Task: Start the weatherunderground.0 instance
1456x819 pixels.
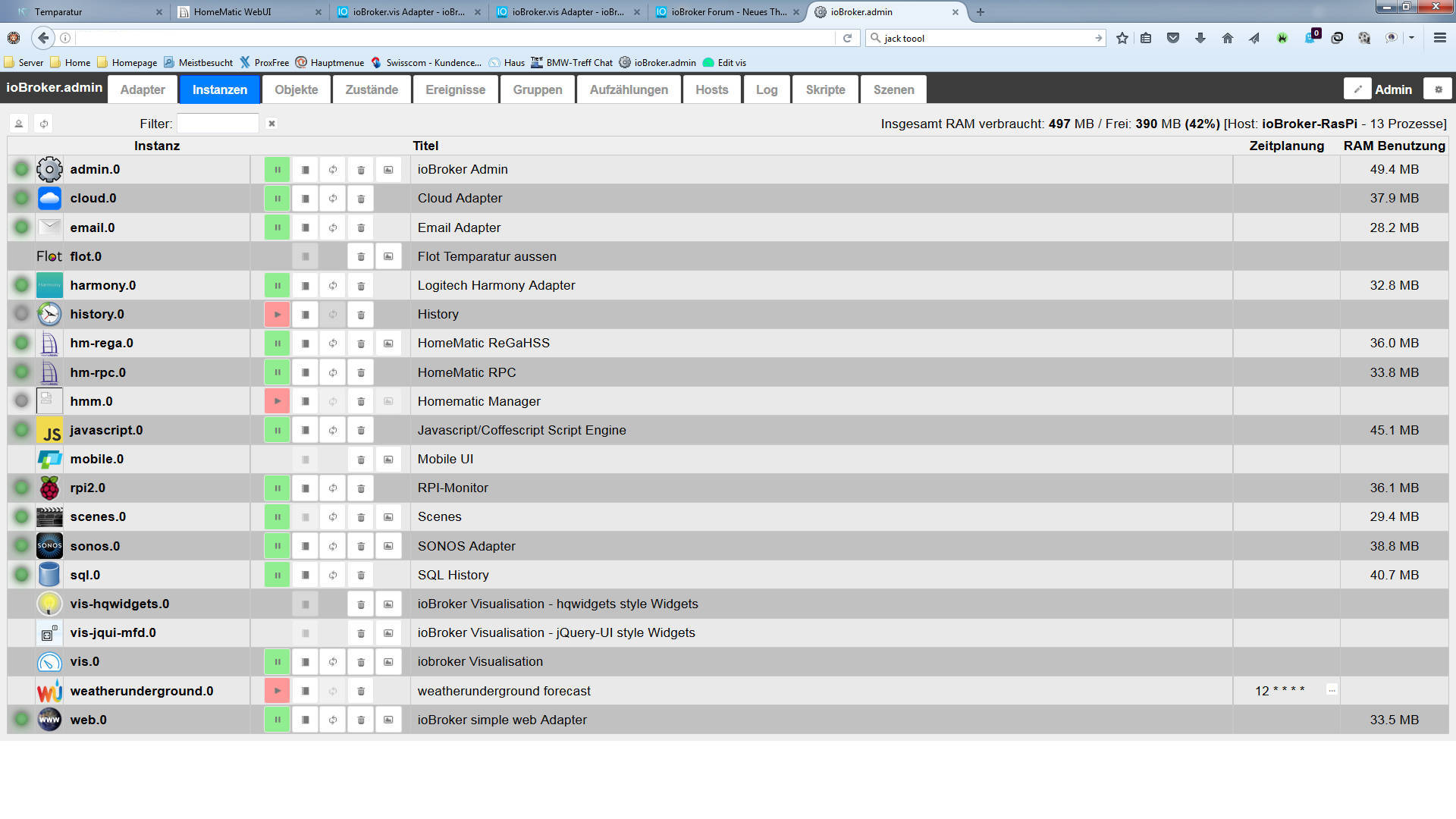Action: click(277, 691)
